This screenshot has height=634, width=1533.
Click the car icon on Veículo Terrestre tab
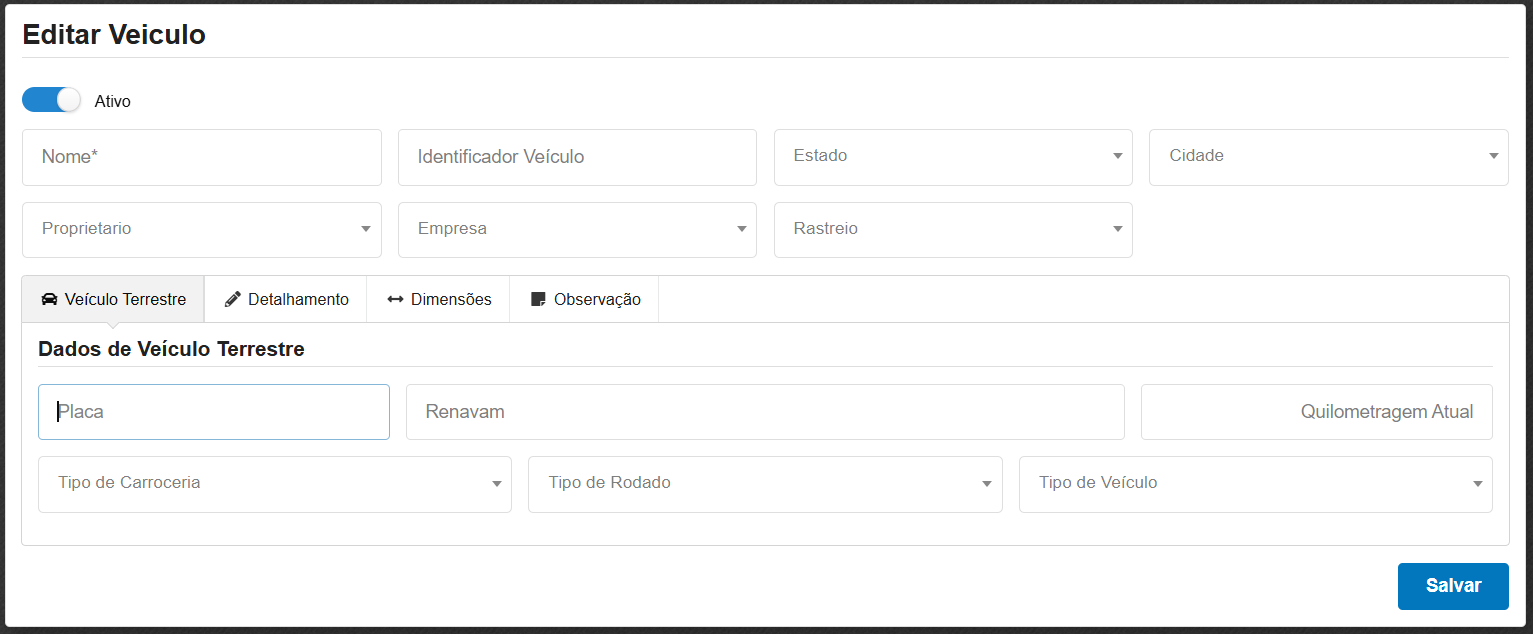pos(49,300)
